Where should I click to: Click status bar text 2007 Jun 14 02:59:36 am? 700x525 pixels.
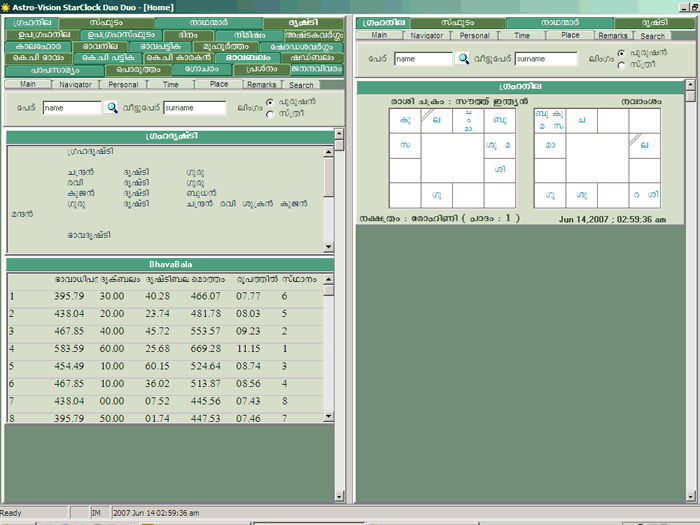(156, 513)
